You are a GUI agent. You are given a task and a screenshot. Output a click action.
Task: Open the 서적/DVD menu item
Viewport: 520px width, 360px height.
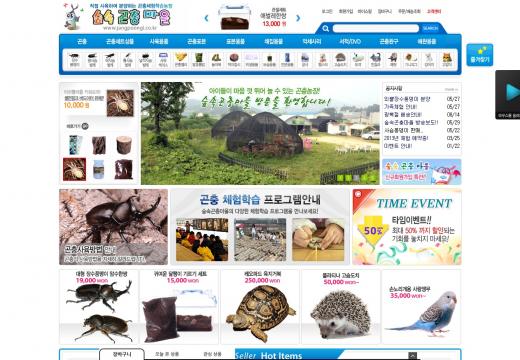tap(350, 41)
